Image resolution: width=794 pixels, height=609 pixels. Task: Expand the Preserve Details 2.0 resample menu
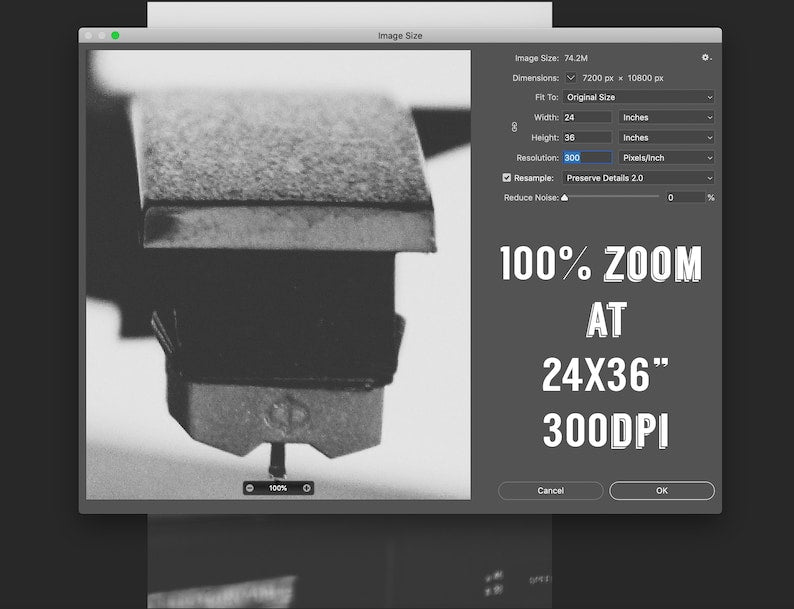click(x=638, y=178)
